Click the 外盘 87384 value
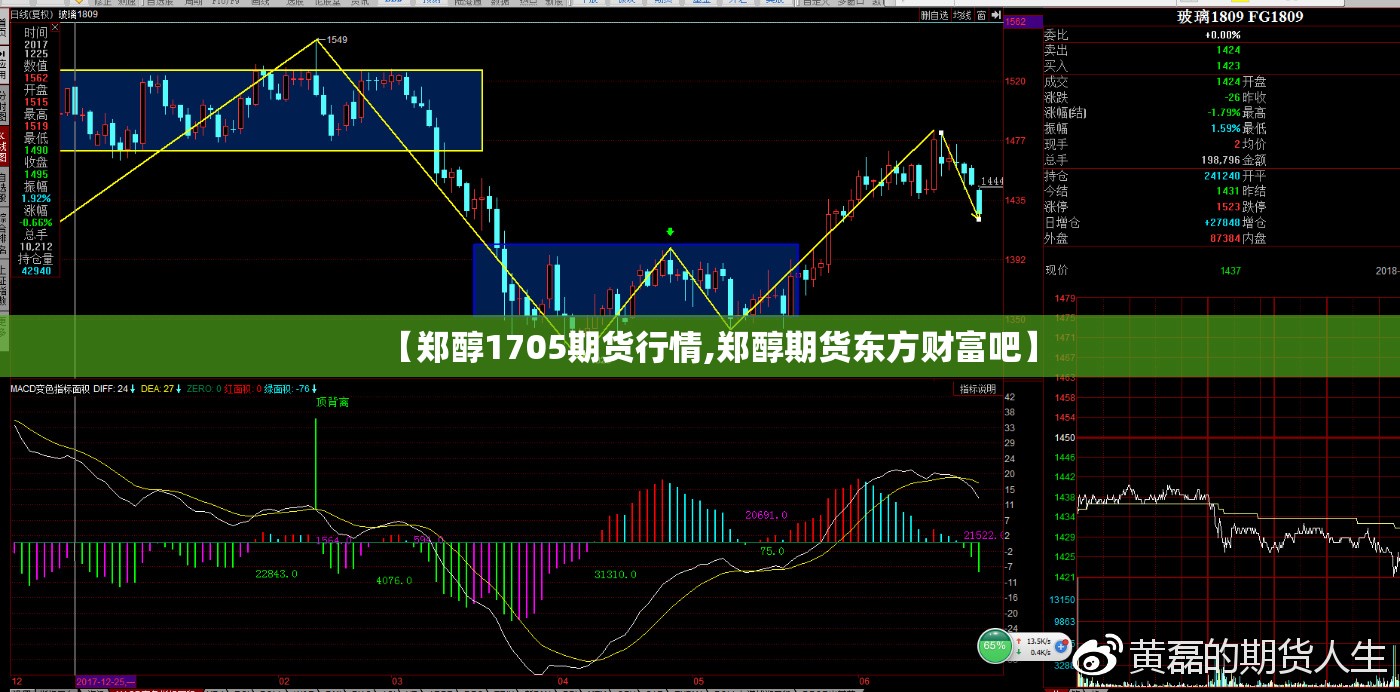This screenshot has width=1400, height=692. [x=1226, y=238]
